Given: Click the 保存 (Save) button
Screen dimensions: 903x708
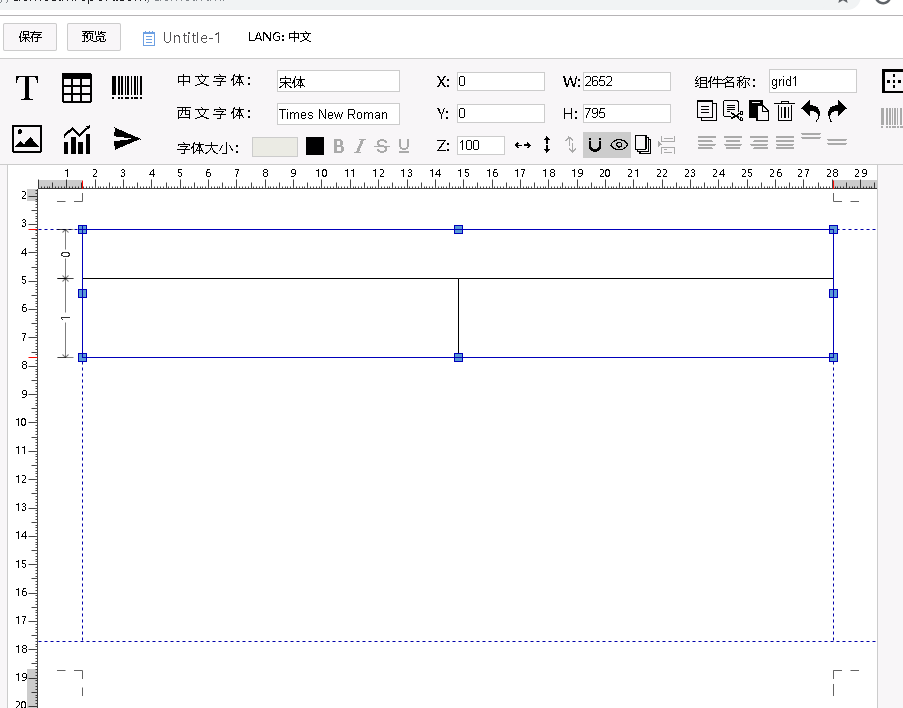Looking at the screenshot, I should pyautogui.click(x=30, y=37).
